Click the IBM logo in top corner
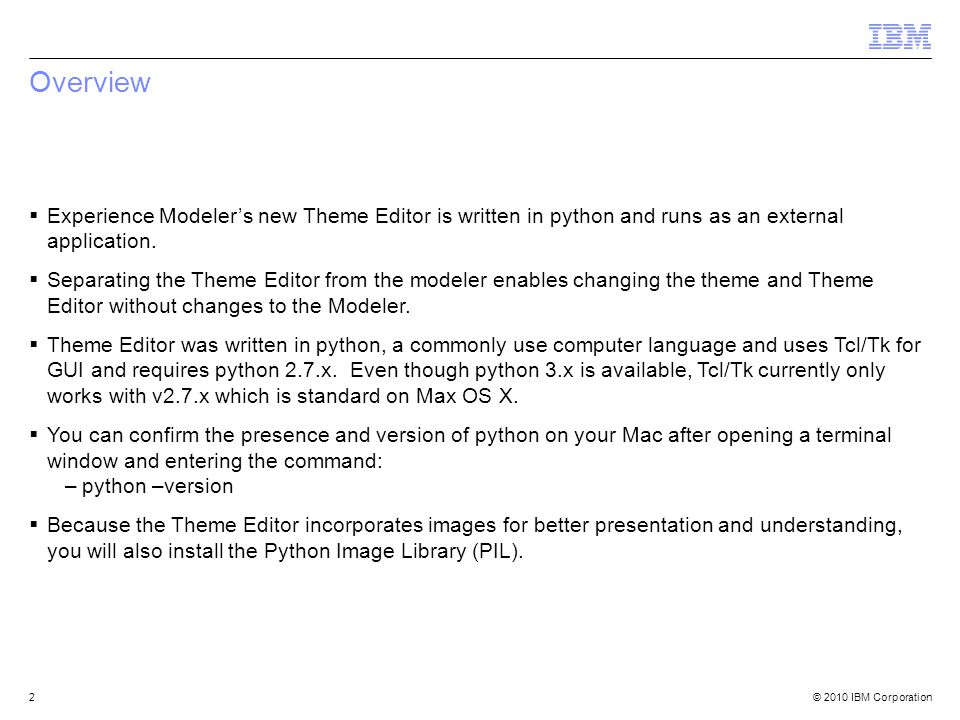This screenshot has height=720, width=960. point(899,36)
